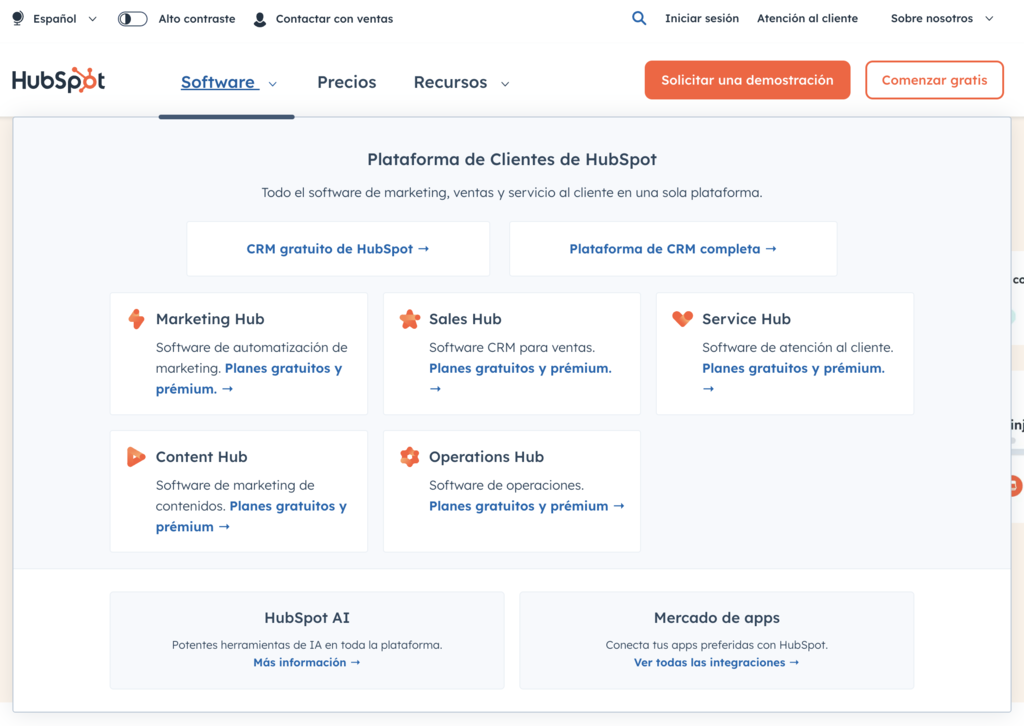Image resolution: width=1024 pixels, height=726 pixels.
Task: Enable the Alto contraste toggle
Action: pyautogui.click(x=131, y=18)
